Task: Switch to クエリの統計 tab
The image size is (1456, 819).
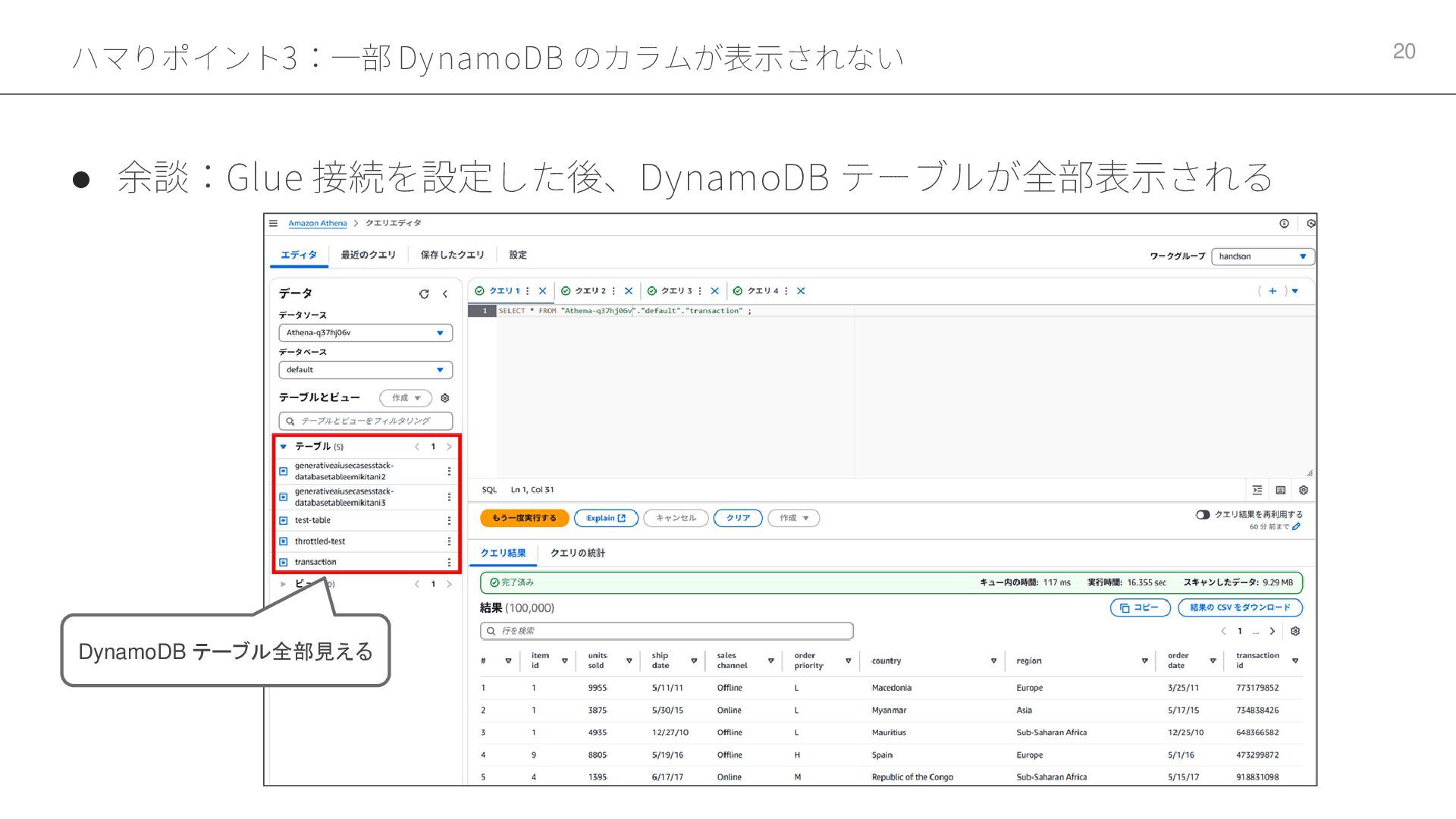Action: pyautogui.click(x=577, y=553)
